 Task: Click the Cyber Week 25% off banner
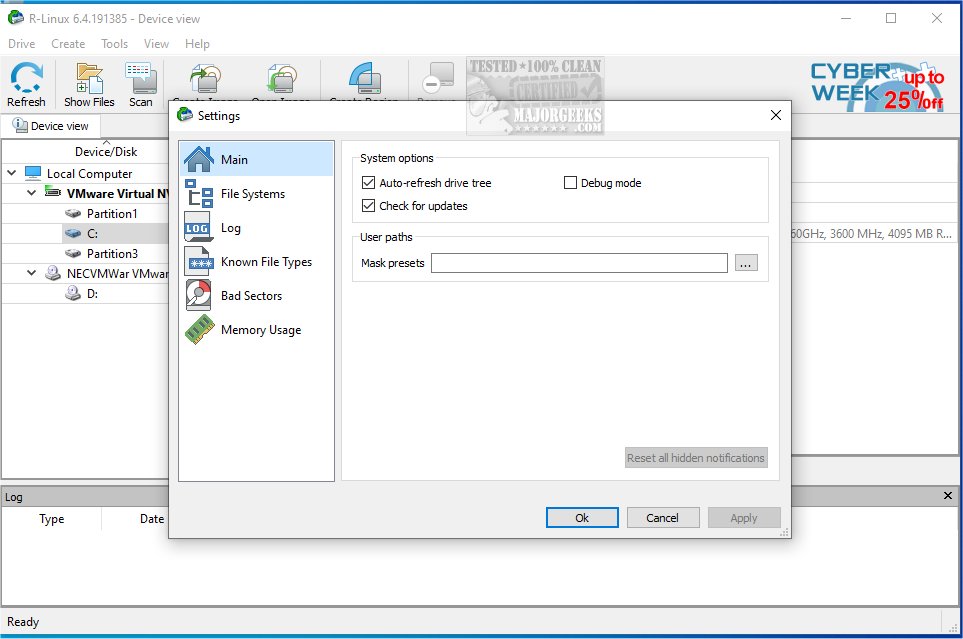[877, 87]
